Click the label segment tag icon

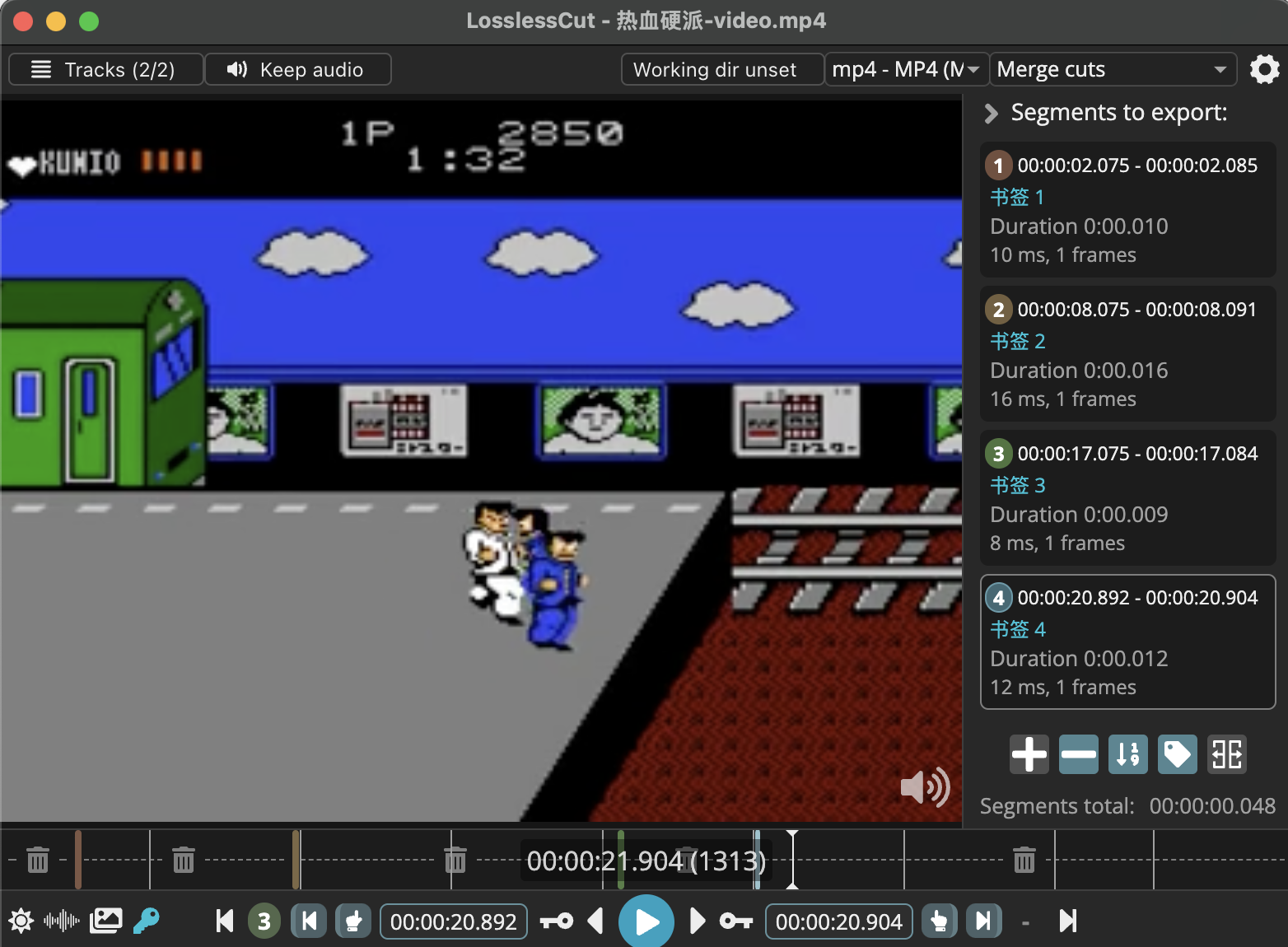coord(1177,754)
